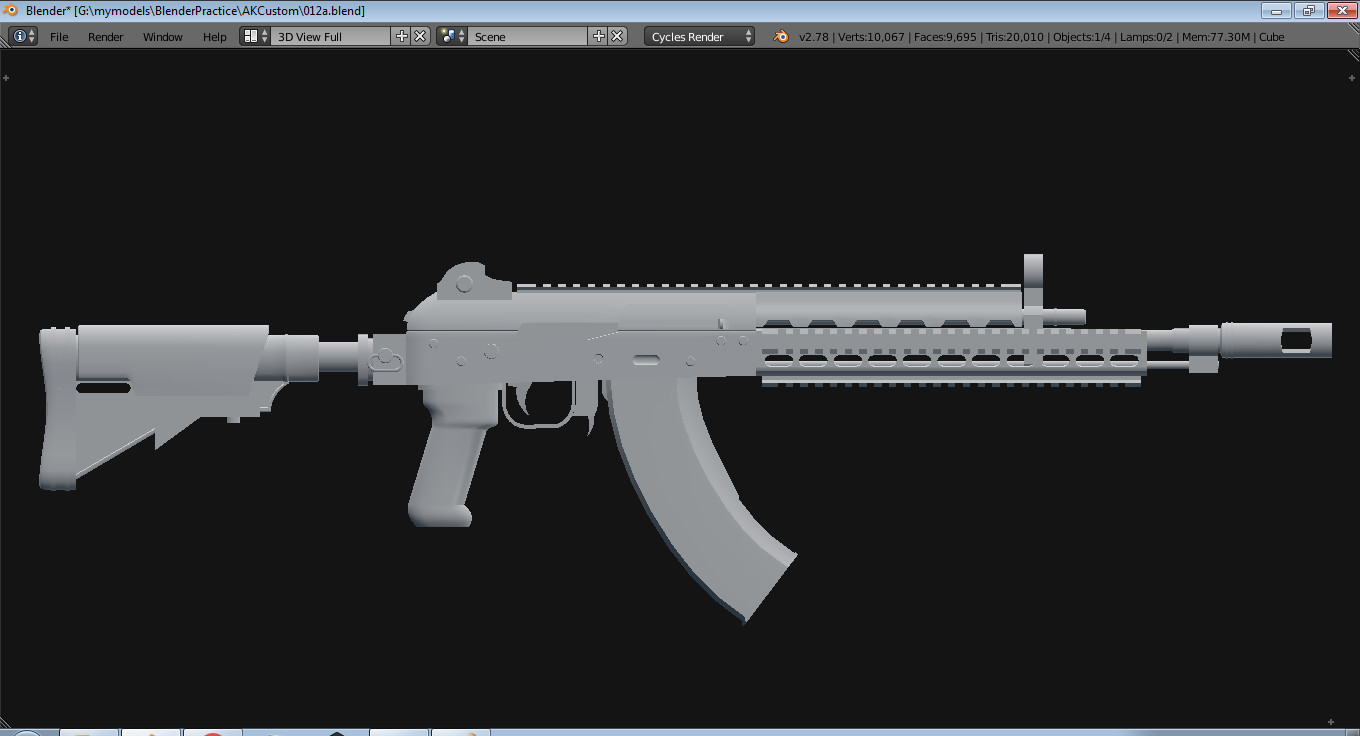The width and height of the screenshot is (1360, 736).
Task: Click the 'v2.78' version text
Action: point(814,37)
